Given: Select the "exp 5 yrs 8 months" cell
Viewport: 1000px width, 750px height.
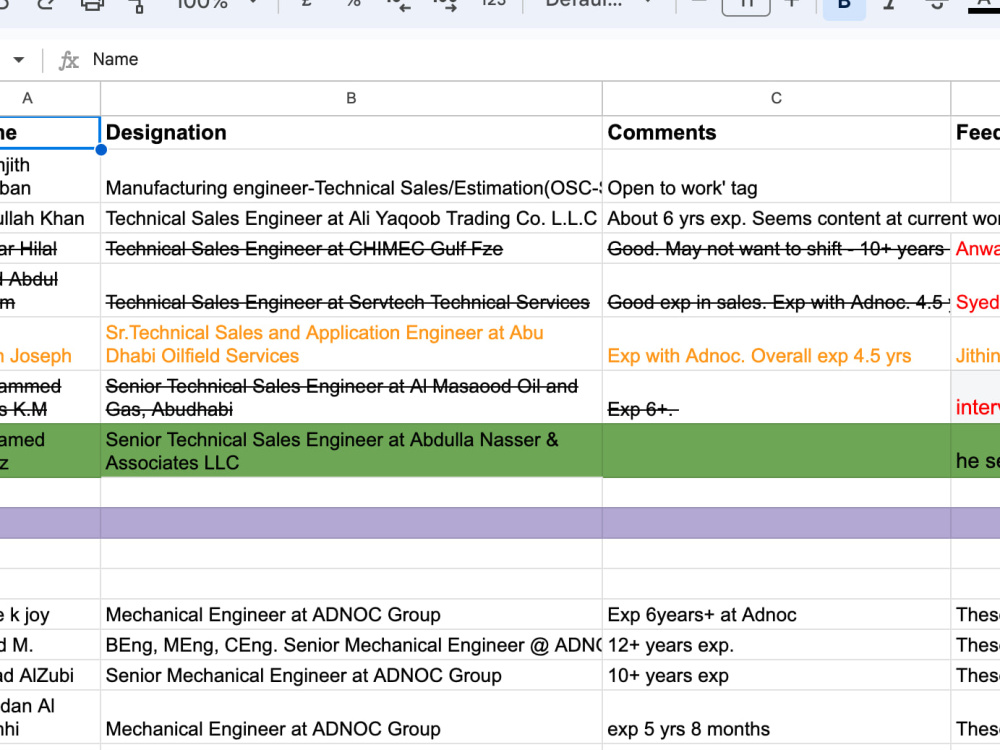Looking at the screenshot, I should (x=776, y=717).
